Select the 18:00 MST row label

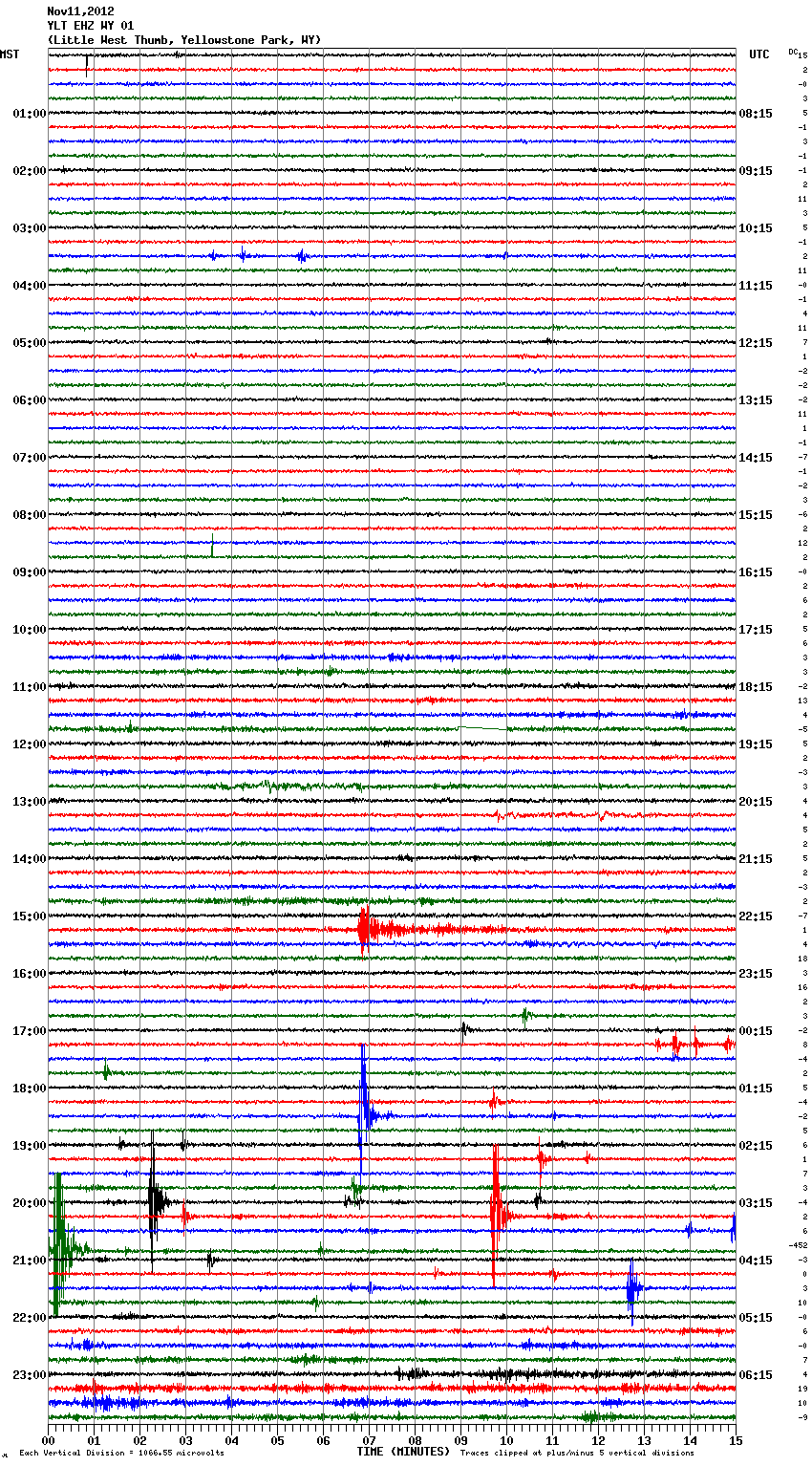pyautogui.click(x=29, y=1089)
